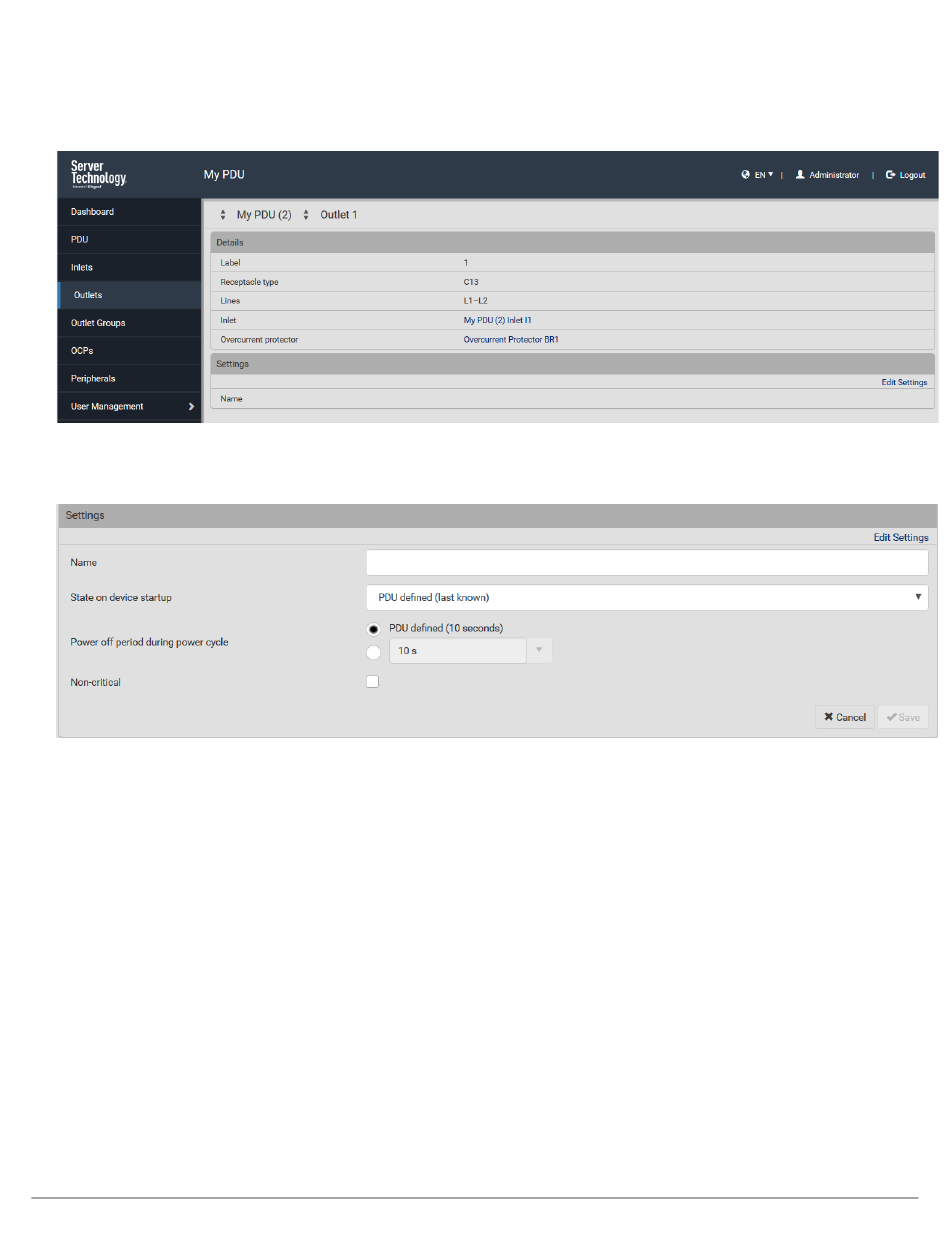Click Edit Settings in the lower Settings form
The image size is (950, 1260).
[x=901, y=537]
